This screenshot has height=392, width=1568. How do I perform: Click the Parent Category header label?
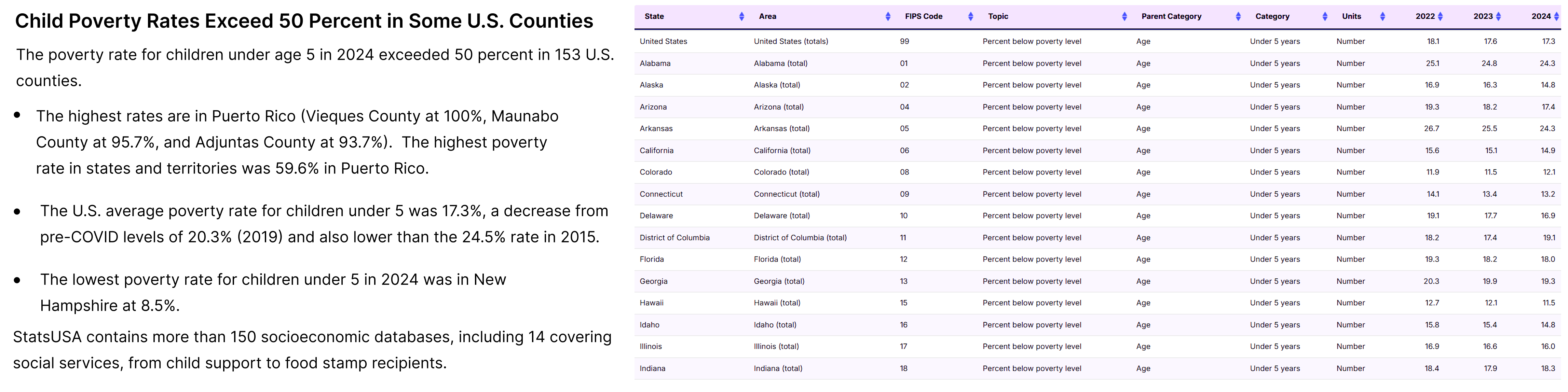1171,16
